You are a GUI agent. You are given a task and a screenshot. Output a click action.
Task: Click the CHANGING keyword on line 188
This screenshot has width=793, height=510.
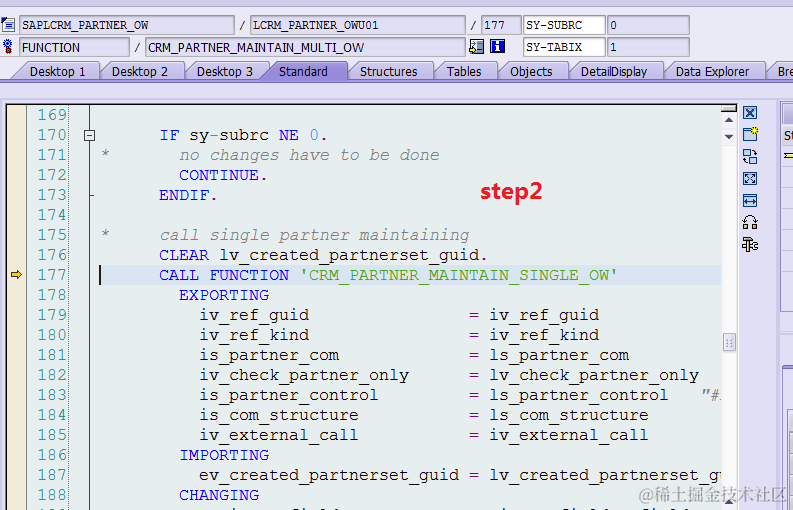(219, 495)
